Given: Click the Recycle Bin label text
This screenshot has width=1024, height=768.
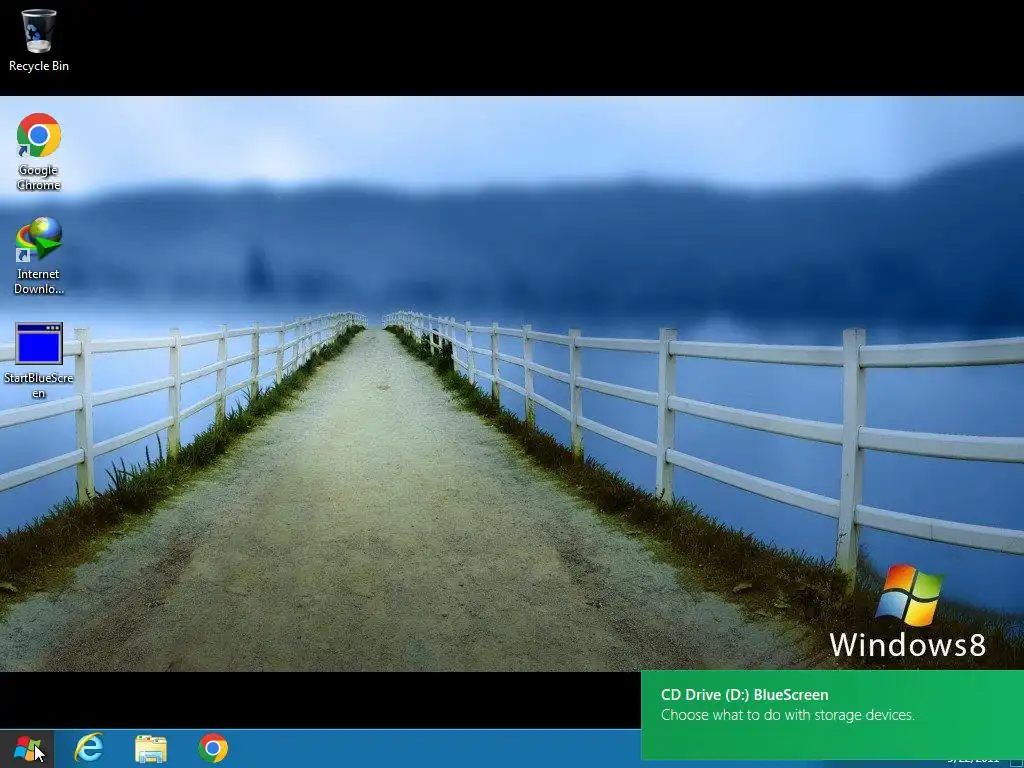Looking at the screenshot, I should coord(39,66).
